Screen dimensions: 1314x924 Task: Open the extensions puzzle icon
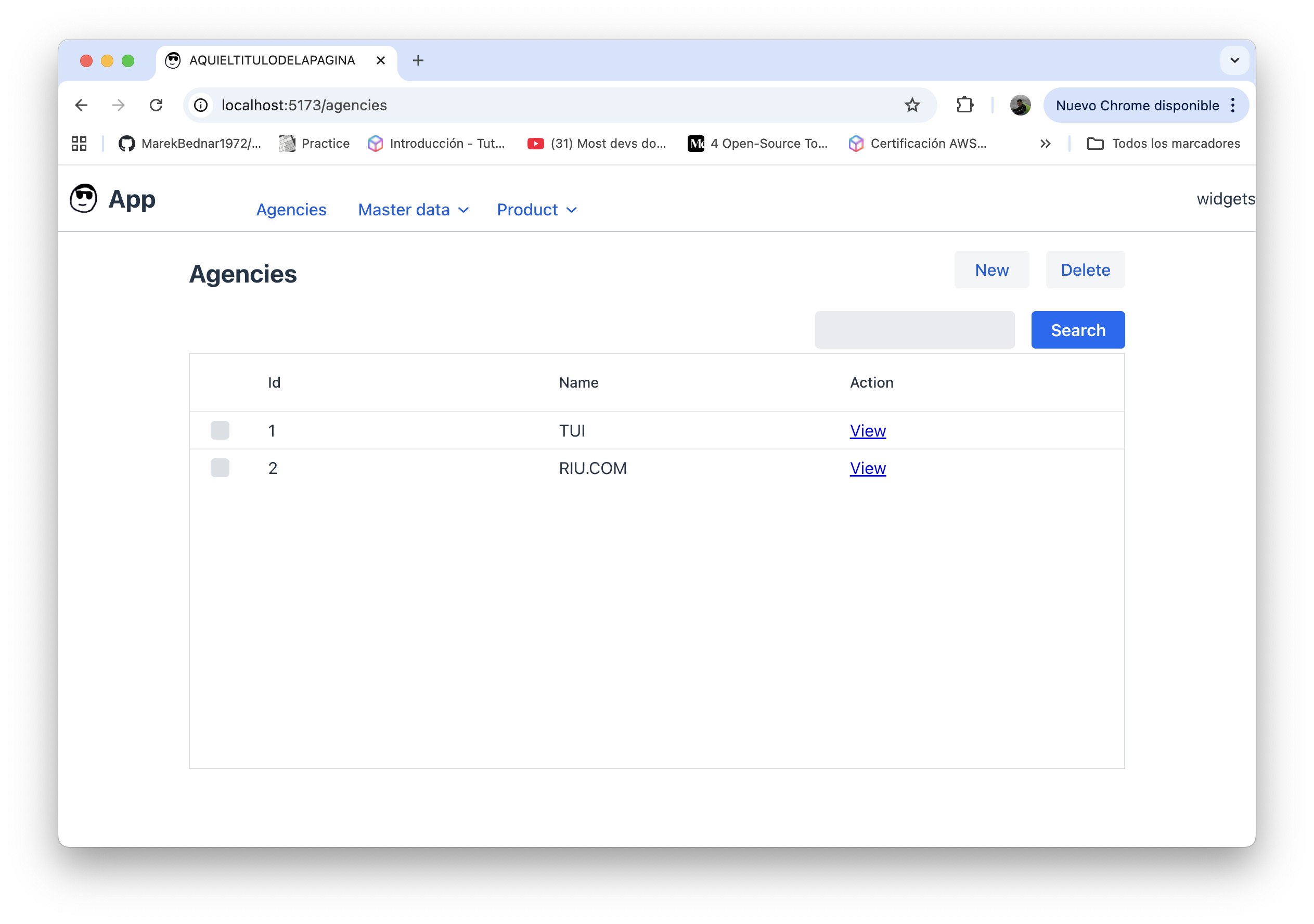[964, 105]
